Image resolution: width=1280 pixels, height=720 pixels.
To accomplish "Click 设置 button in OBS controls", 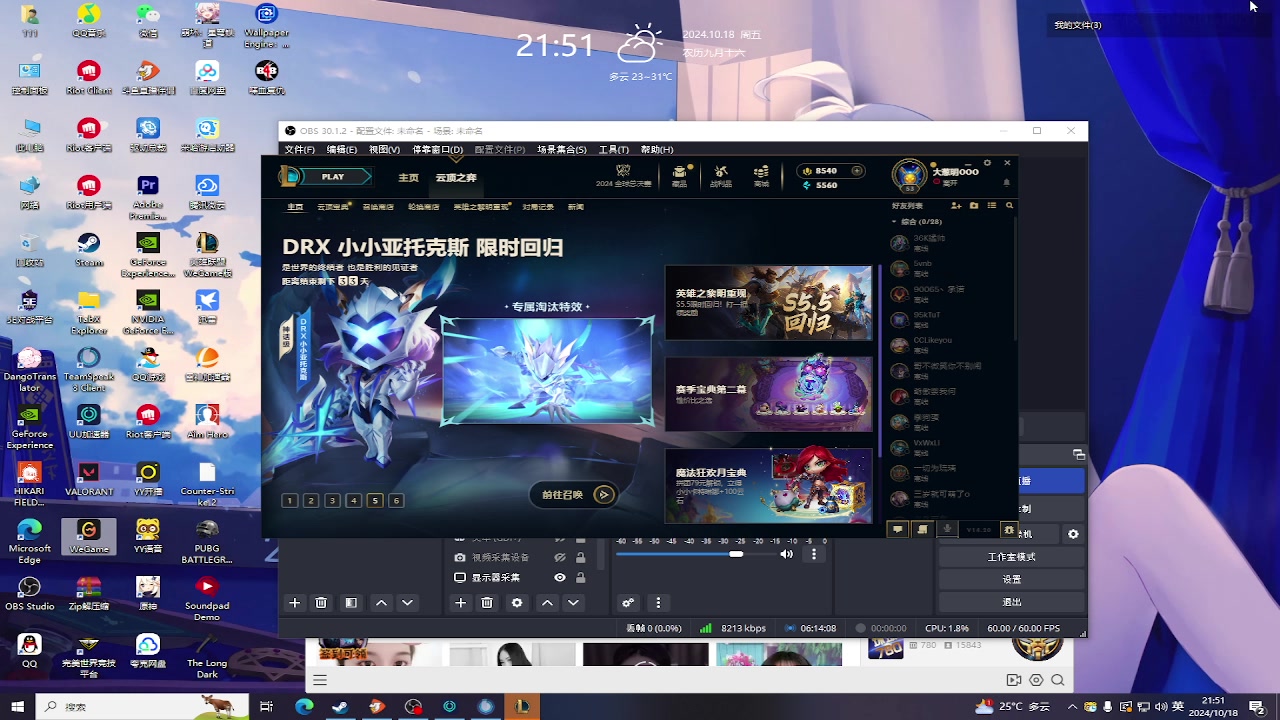I will [x=1012, y=580].
